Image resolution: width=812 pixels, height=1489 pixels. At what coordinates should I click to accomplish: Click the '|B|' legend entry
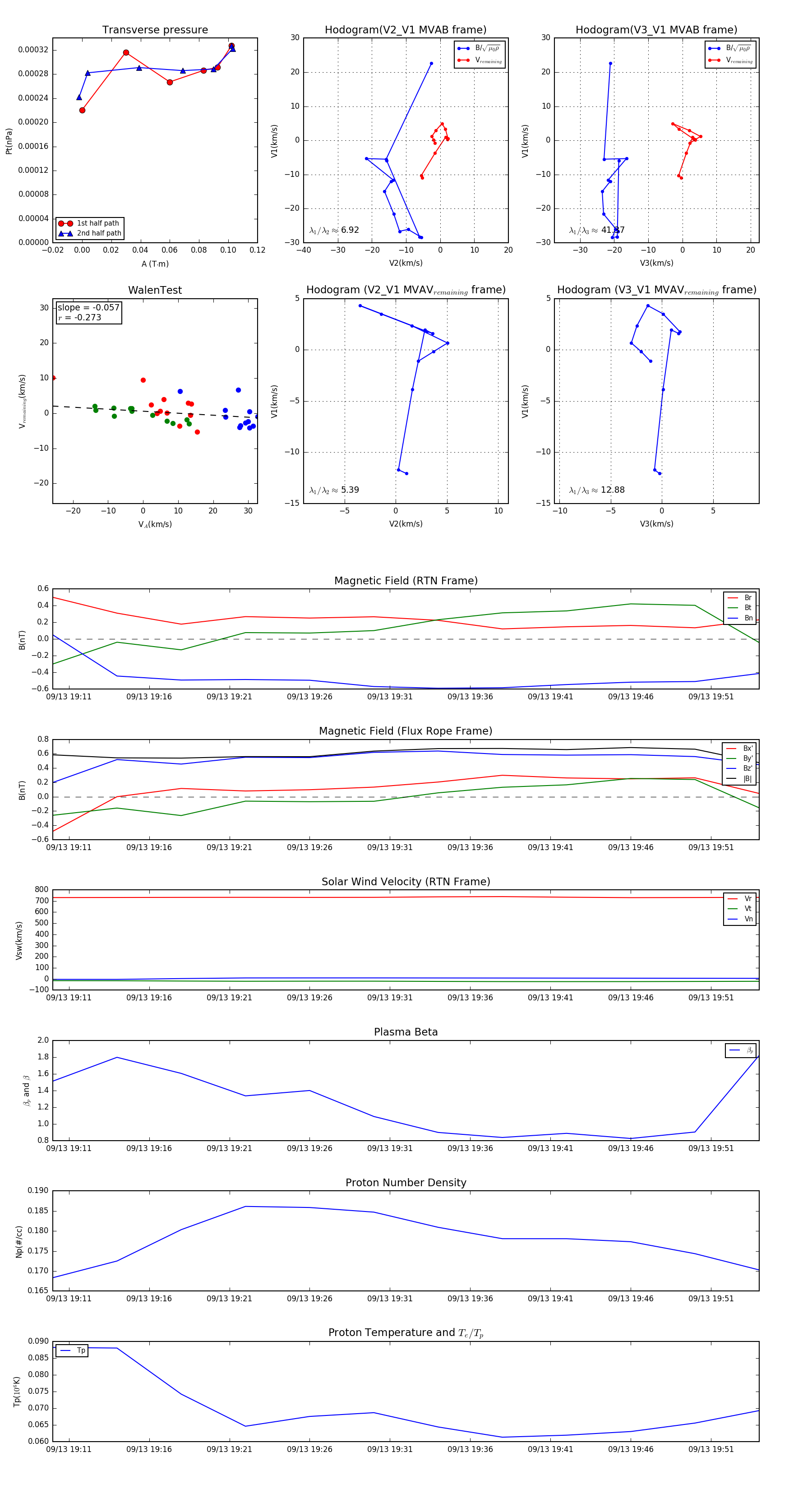(x=739, y=779)
